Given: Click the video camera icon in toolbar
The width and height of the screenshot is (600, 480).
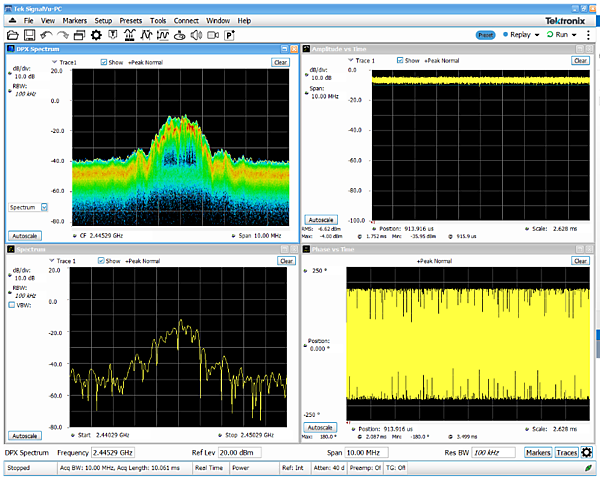Looking at the screenshot, I should point(212,35).
